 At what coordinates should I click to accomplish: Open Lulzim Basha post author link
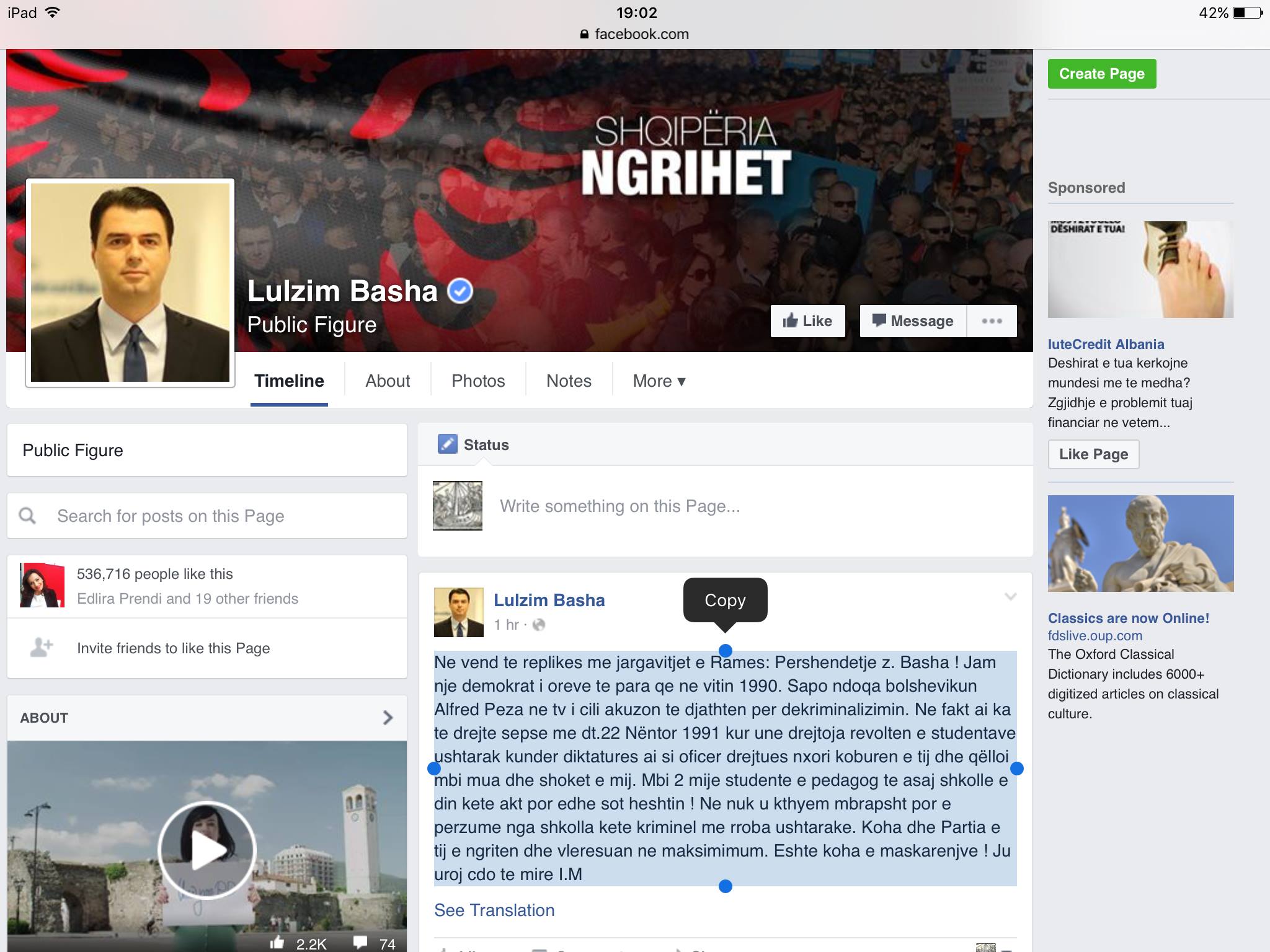pyautogui.click(x=549, y=600)
